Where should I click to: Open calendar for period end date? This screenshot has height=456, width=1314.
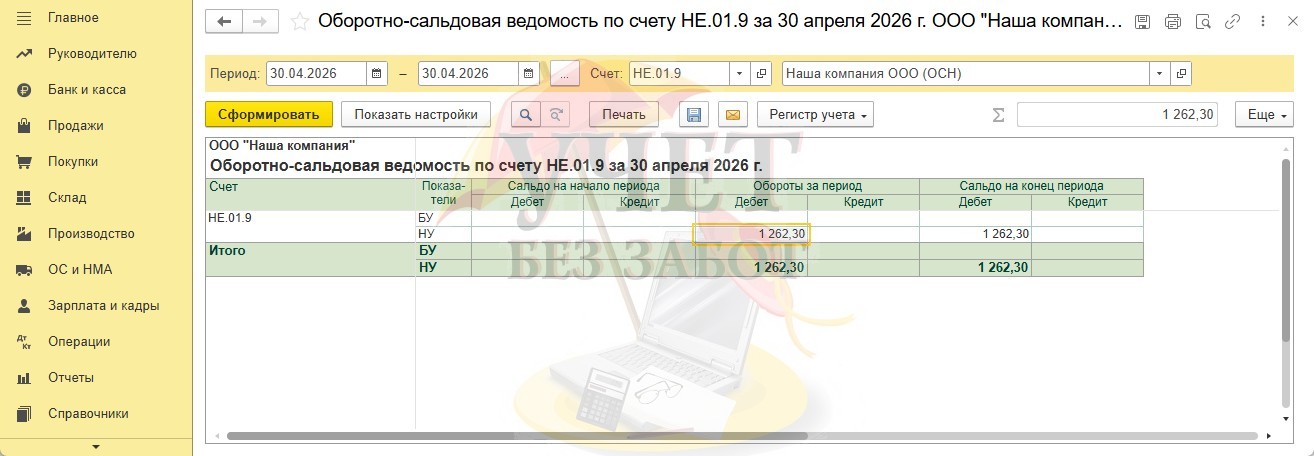click(x=528, y=74)
